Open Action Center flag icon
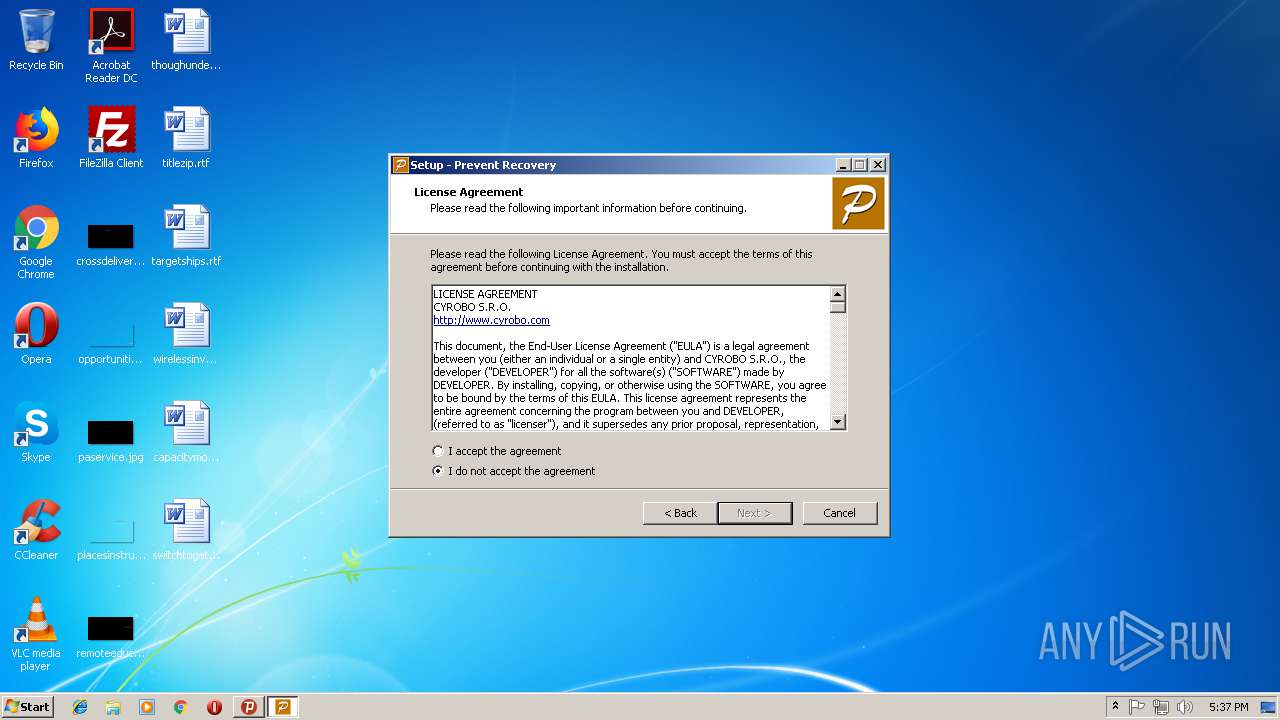The height and width of the screenshot is (720, 1280). point(1137,707)
